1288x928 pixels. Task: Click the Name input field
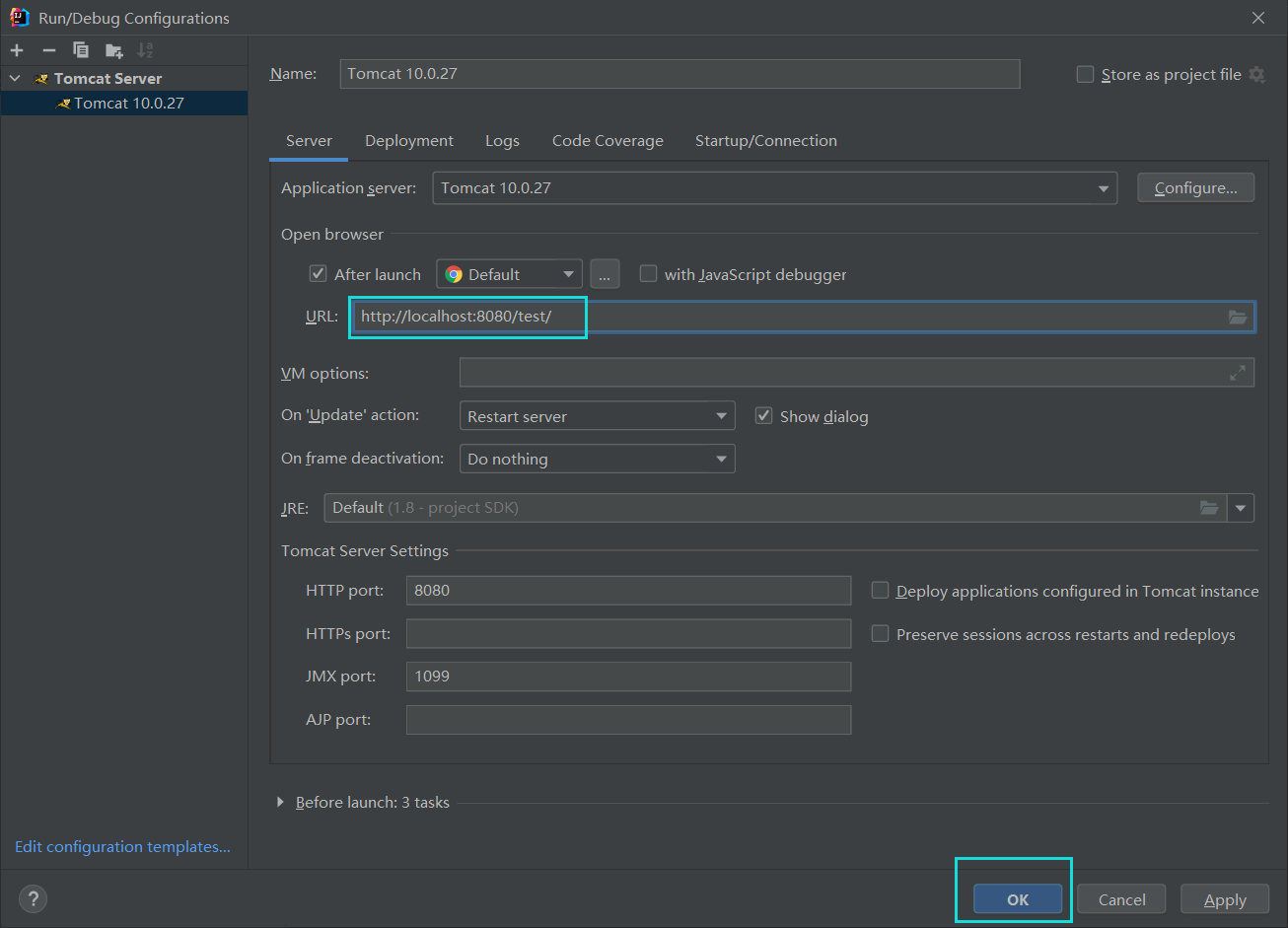(x=680, y=74)
